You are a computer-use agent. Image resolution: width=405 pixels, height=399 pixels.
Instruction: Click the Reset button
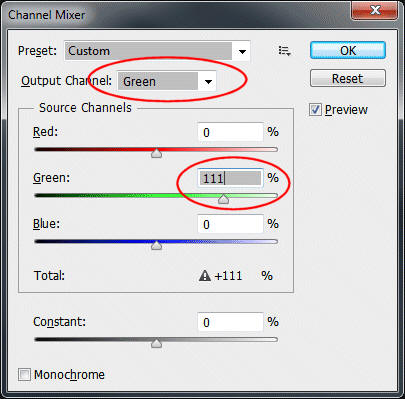click(348, 78)
